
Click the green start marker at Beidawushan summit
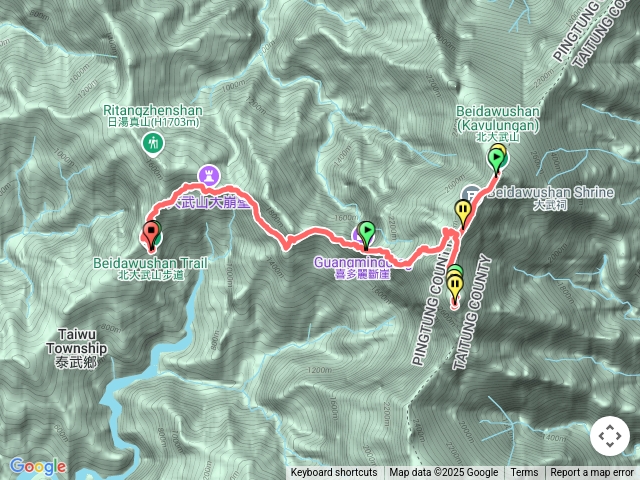pyautogui.click(x=496, y=160)
